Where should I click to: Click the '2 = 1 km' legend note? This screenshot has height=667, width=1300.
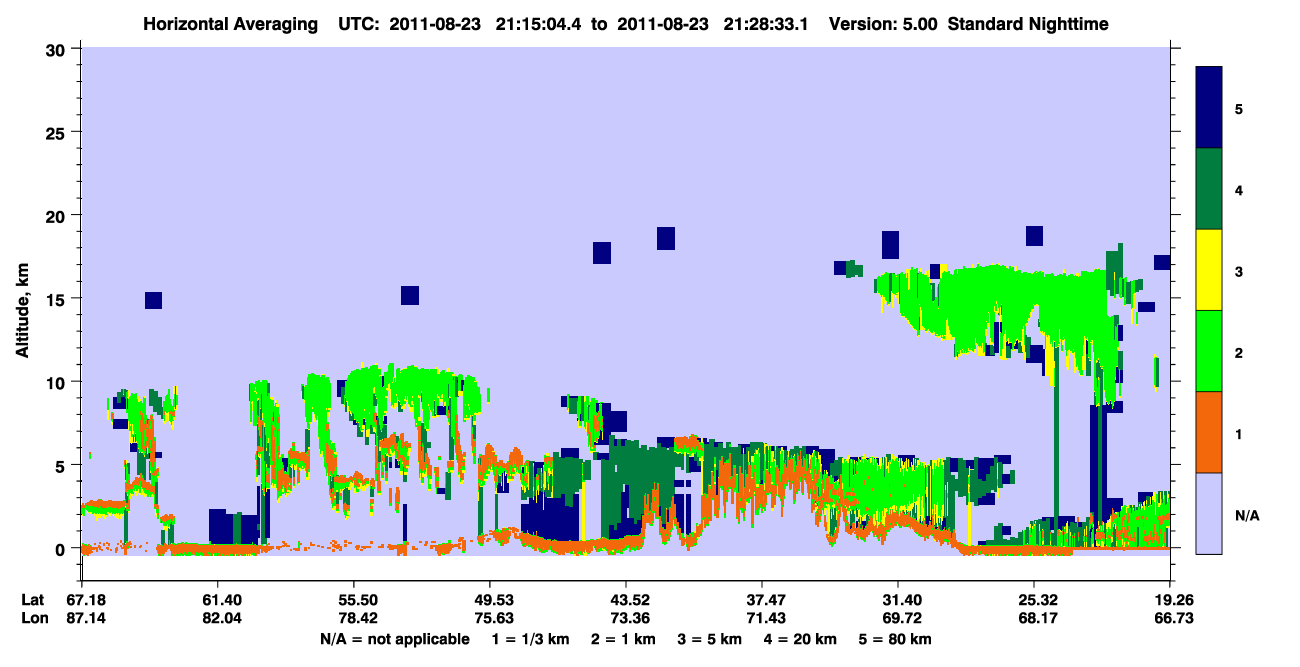pos(622,639)
